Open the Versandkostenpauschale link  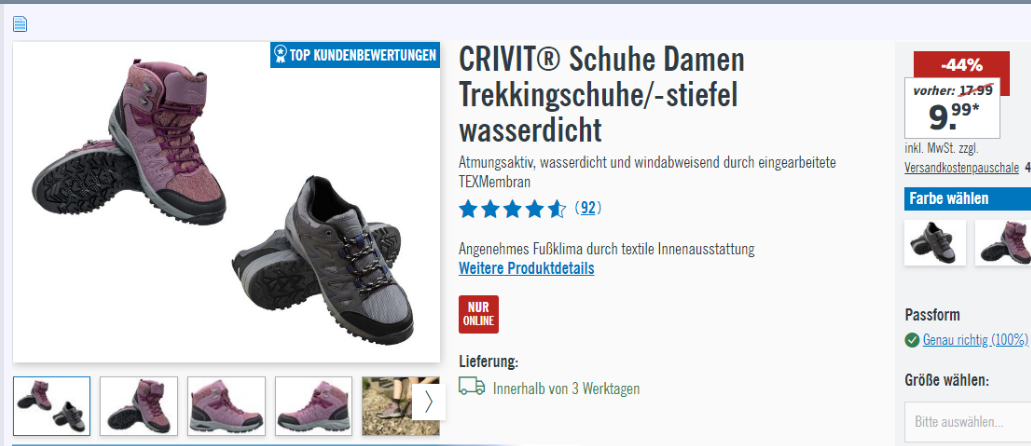(x=961, y=168)
